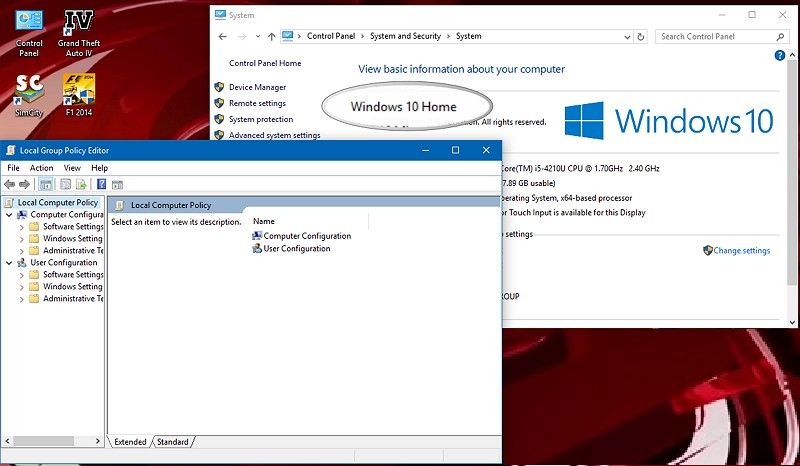
Task: Open Control Panel Home link
Action: (265, 63)
